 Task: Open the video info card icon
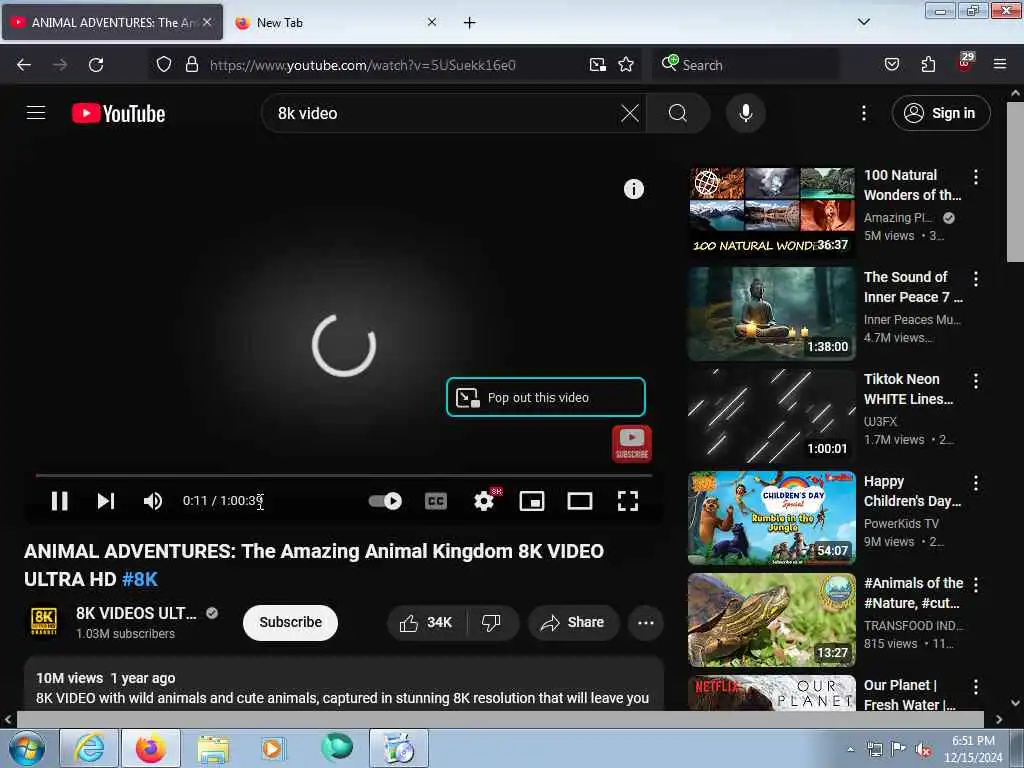coord(633,189)
